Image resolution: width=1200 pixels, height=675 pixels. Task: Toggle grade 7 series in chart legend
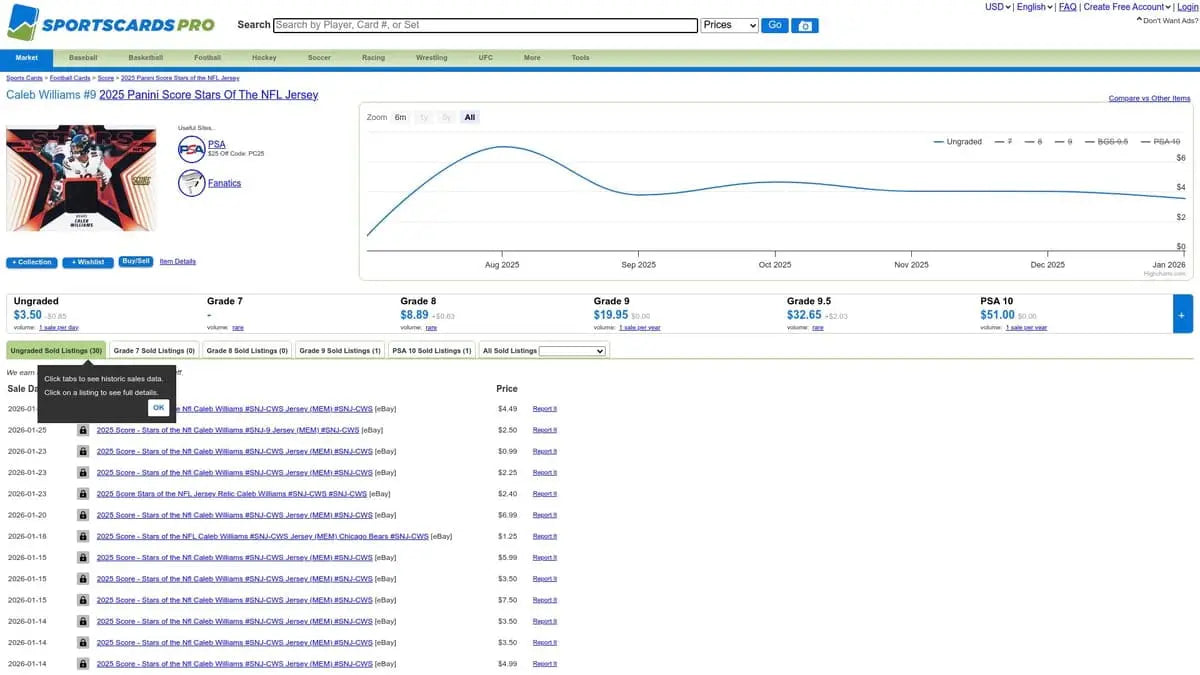point(1003,142)
